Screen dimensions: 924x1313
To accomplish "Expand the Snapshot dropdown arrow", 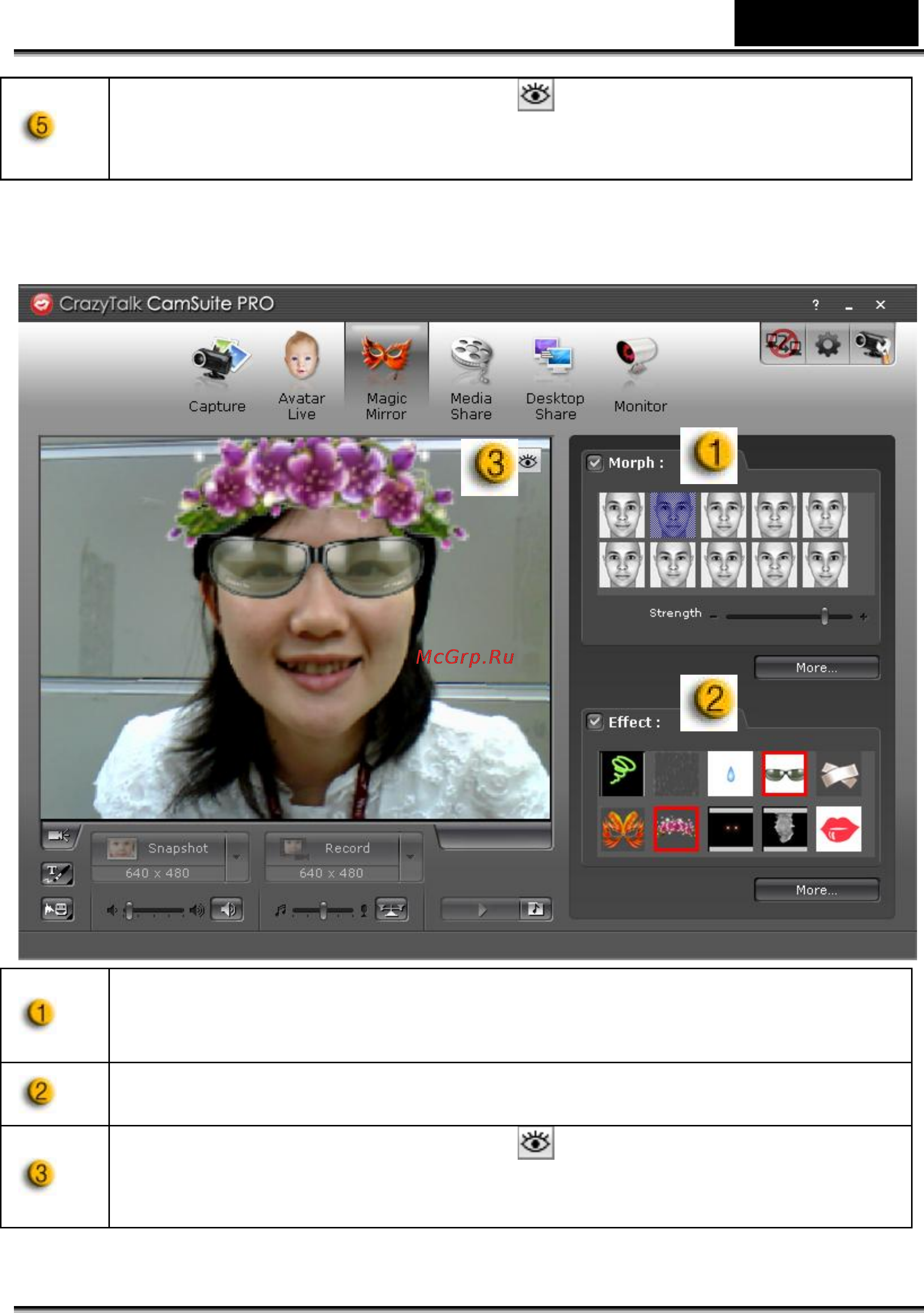I will (x=237, y=857).
